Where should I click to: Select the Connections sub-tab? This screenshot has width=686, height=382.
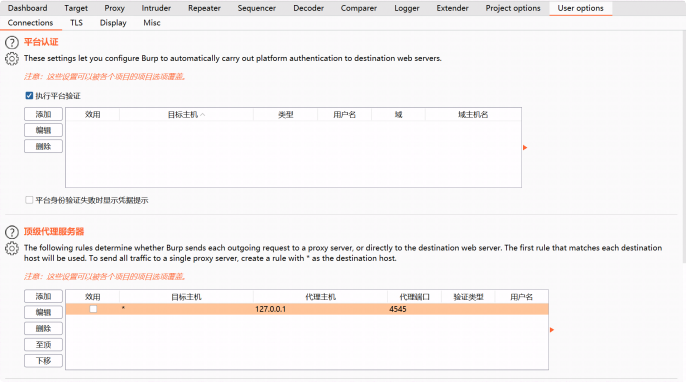(30, 23)
